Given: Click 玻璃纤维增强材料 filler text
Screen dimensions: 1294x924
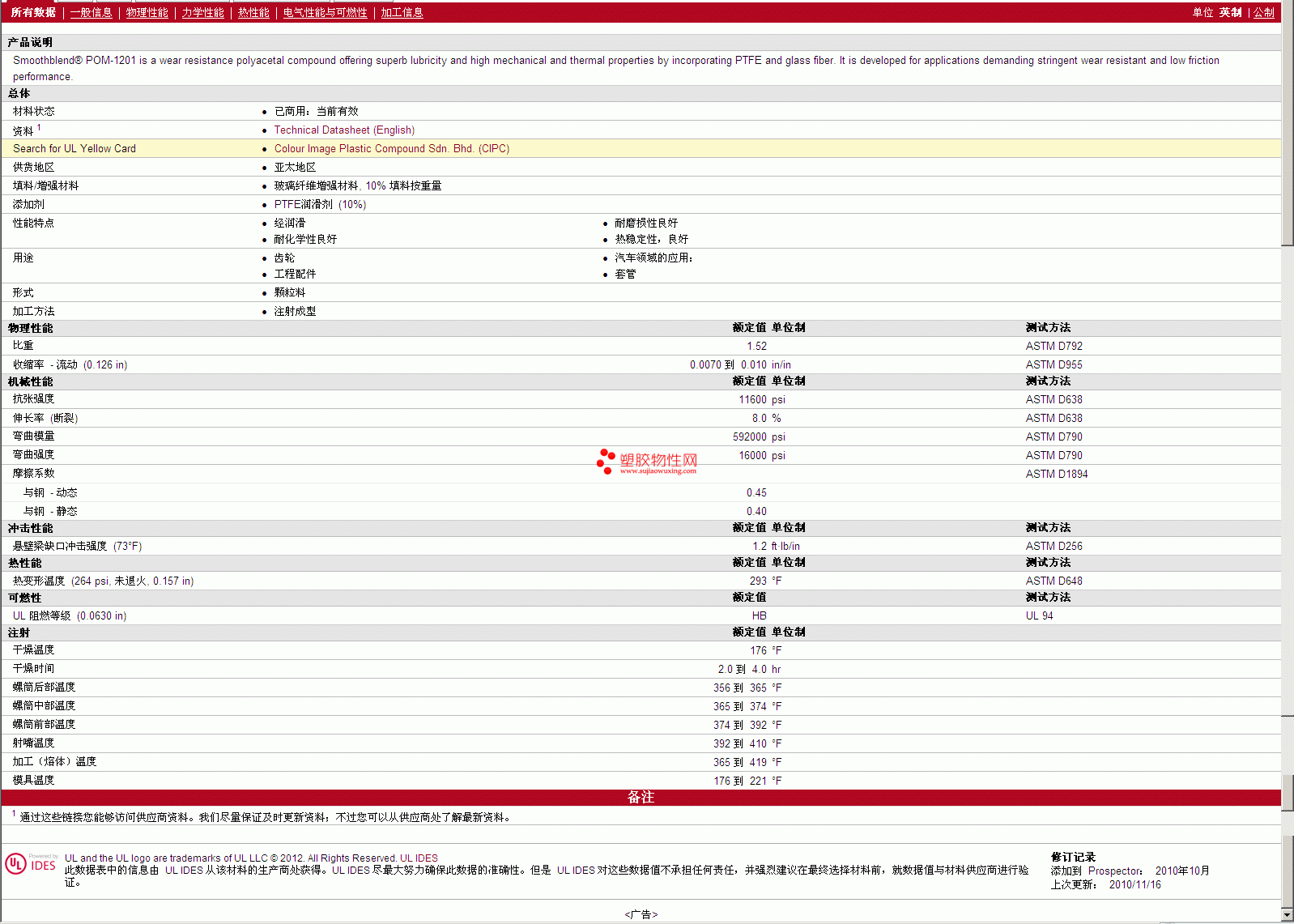Looking at the screenshot, I should click(316, 186).
